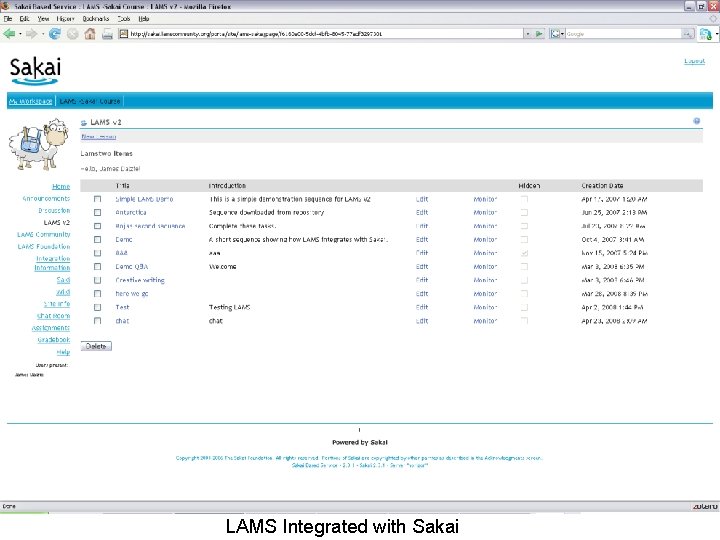Check the box for Simple LAMS Demo
The image size is (720, 540).
(x=97, y=199)
